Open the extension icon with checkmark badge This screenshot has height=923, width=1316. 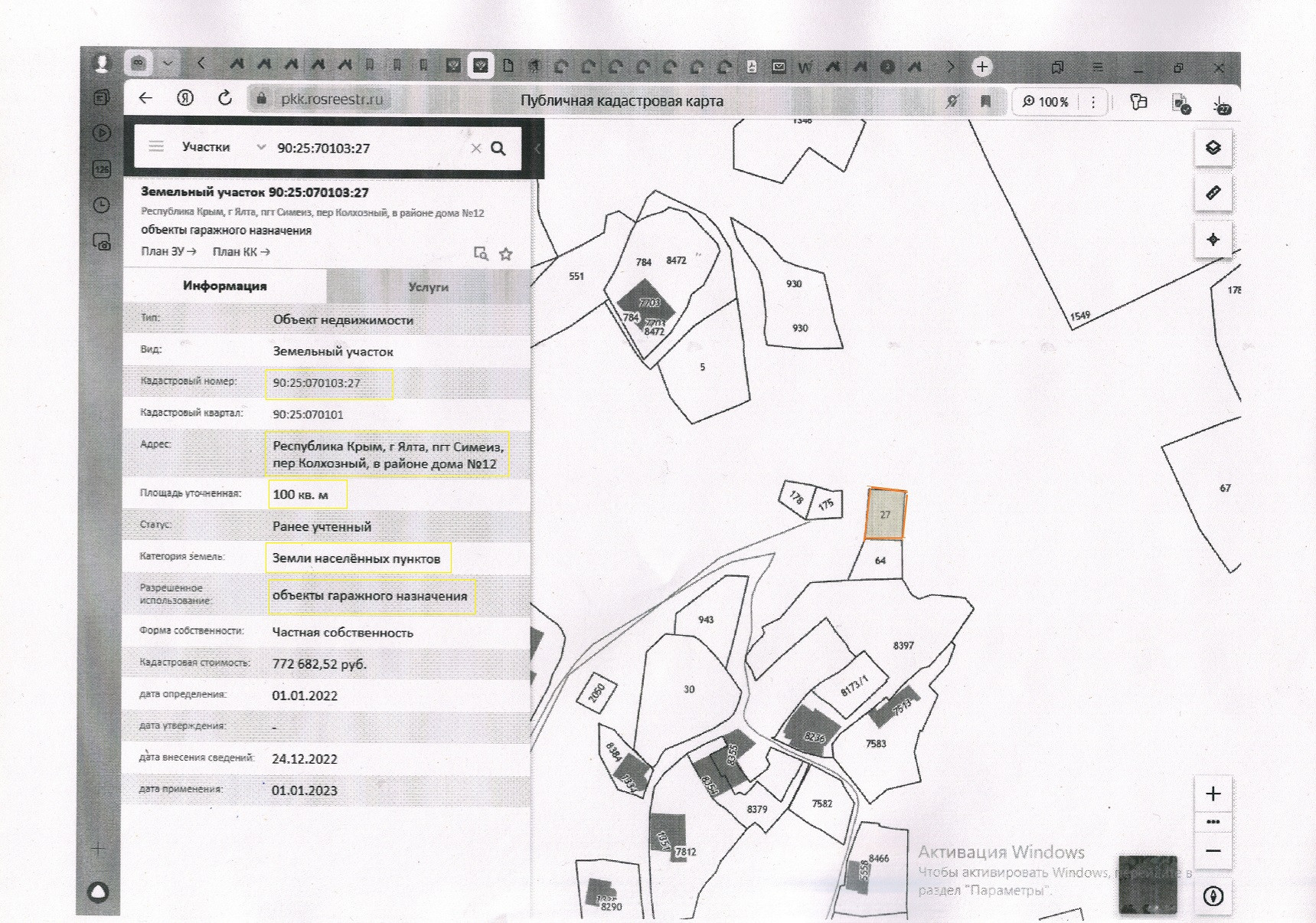pos(1180,103)
